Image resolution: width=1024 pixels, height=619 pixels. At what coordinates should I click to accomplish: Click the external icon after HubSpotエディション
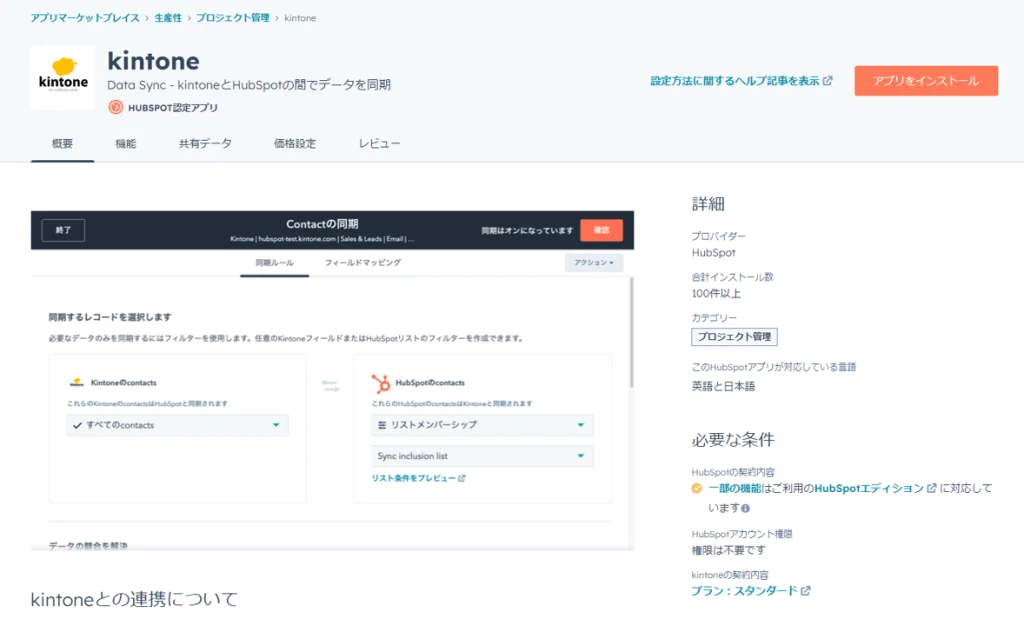tap(932, 488)
